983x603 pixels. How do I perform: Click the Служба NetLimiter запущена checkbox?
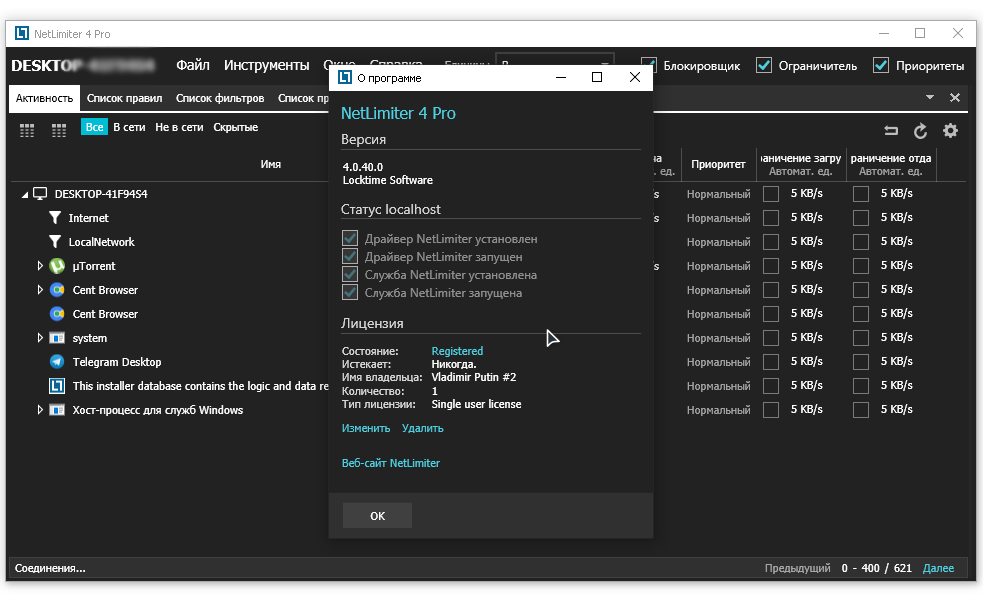tap(350, 292)
